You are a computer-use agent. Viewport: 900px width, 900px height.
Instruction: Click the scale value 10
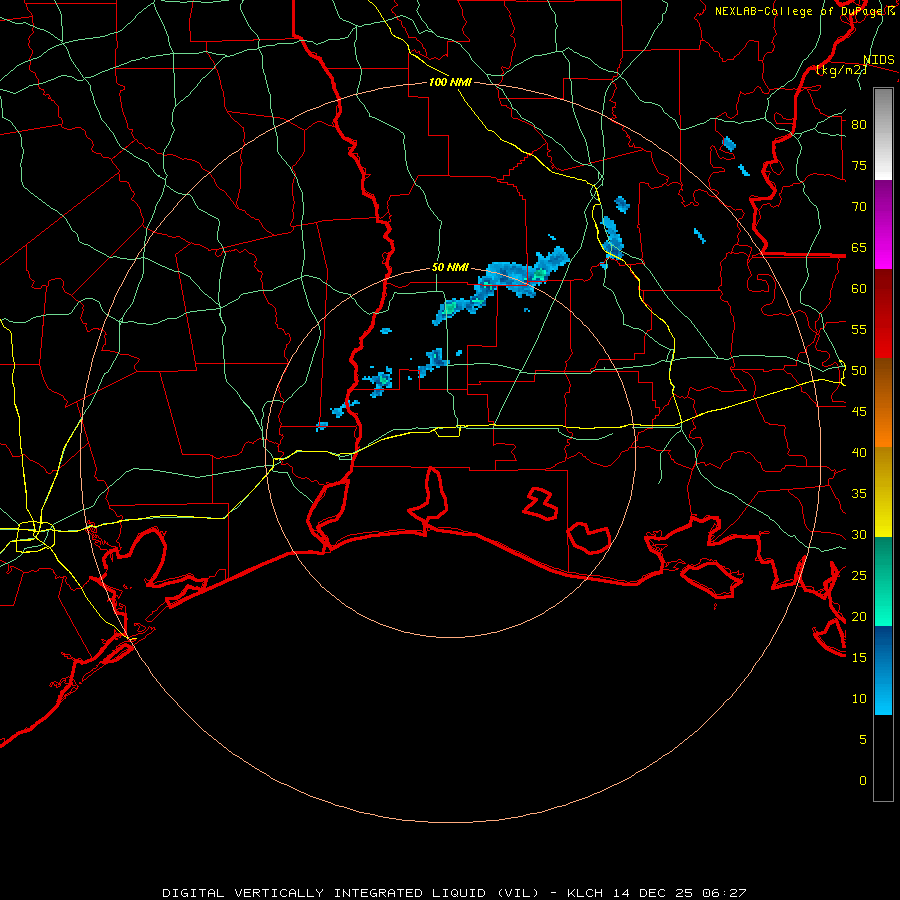859,699
